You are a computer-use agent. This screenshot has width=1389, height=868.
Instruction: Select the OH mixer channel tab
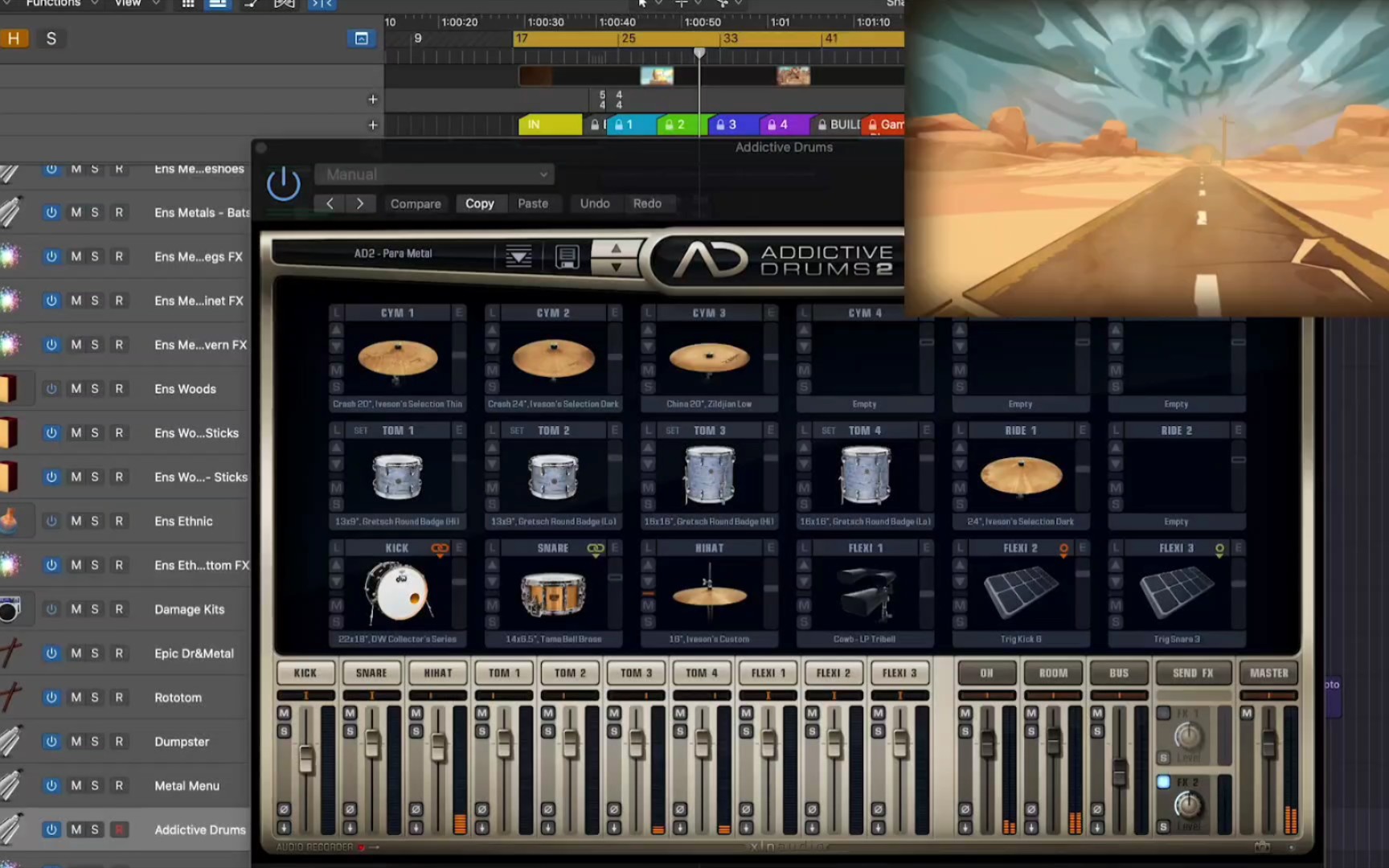[x=986, y=673]
